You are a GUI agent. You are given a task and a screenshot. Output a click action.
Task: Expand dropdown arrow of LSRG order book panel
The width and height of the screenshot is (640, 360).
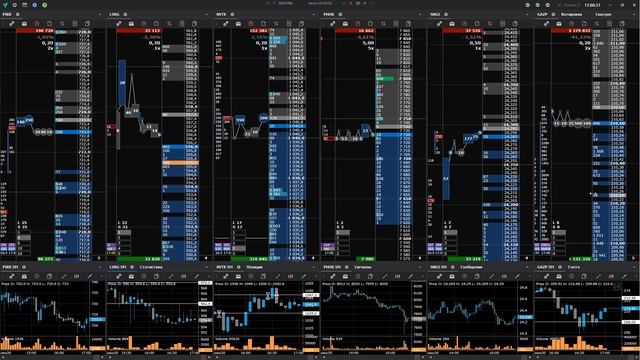click(x=207, y=14)
